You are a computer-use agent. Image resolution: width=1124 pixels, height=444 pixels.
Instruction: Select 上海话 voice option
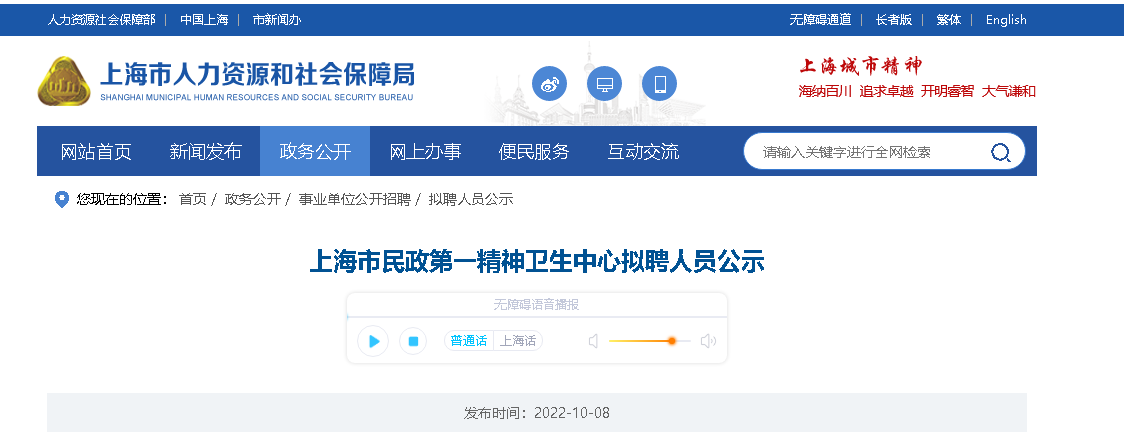pos(518,341)
